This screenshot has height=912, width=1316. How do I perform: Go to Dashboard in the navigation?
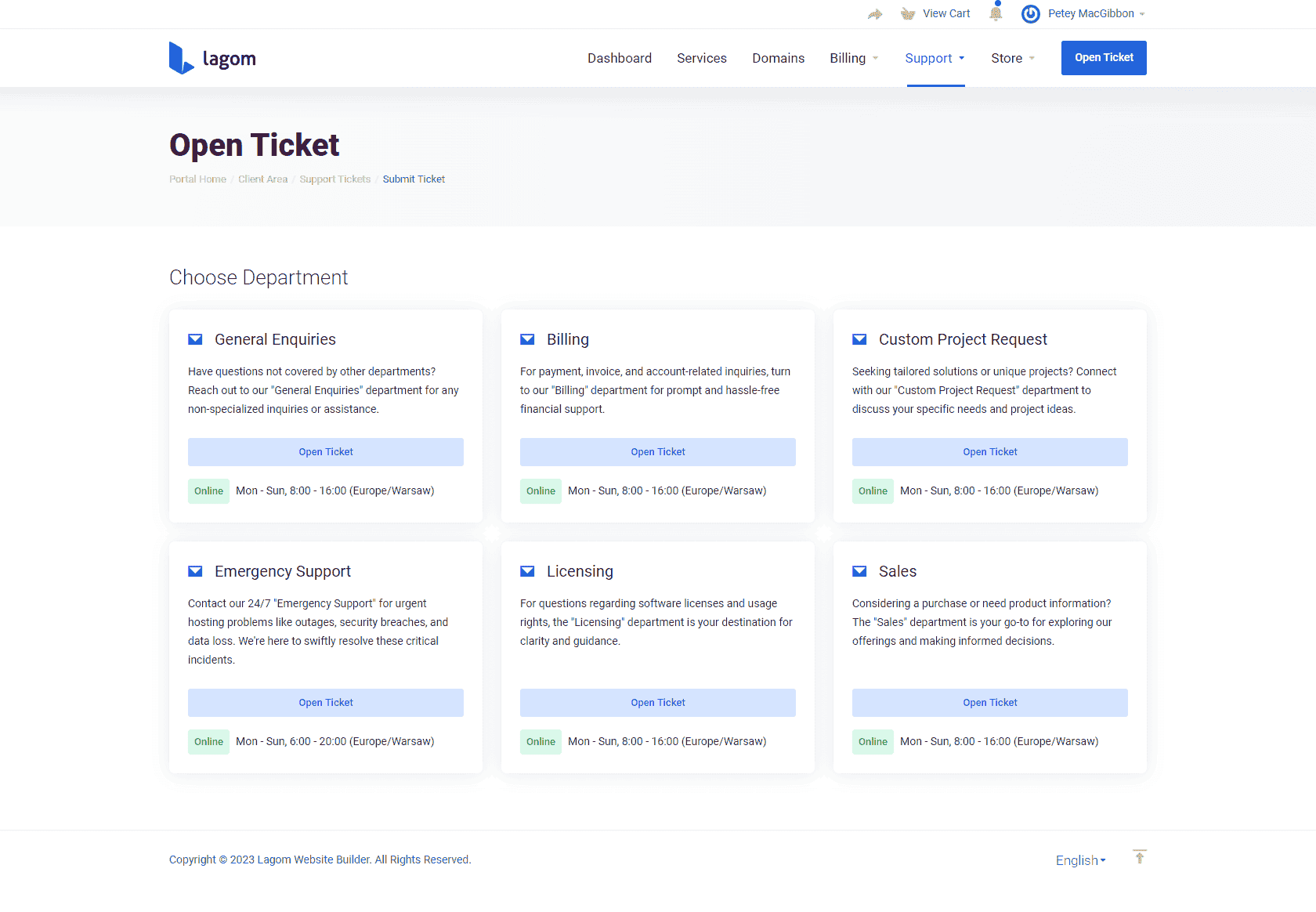pos(620,58)
